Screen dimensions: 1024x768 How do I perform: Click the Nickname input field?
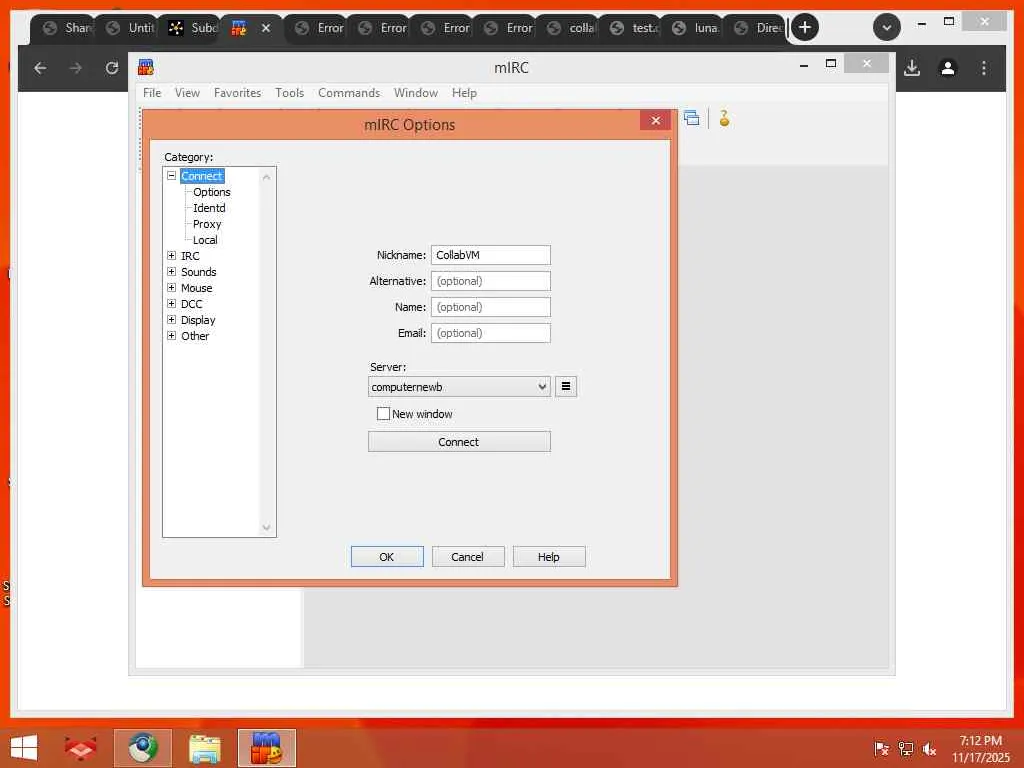coord(490,255)
